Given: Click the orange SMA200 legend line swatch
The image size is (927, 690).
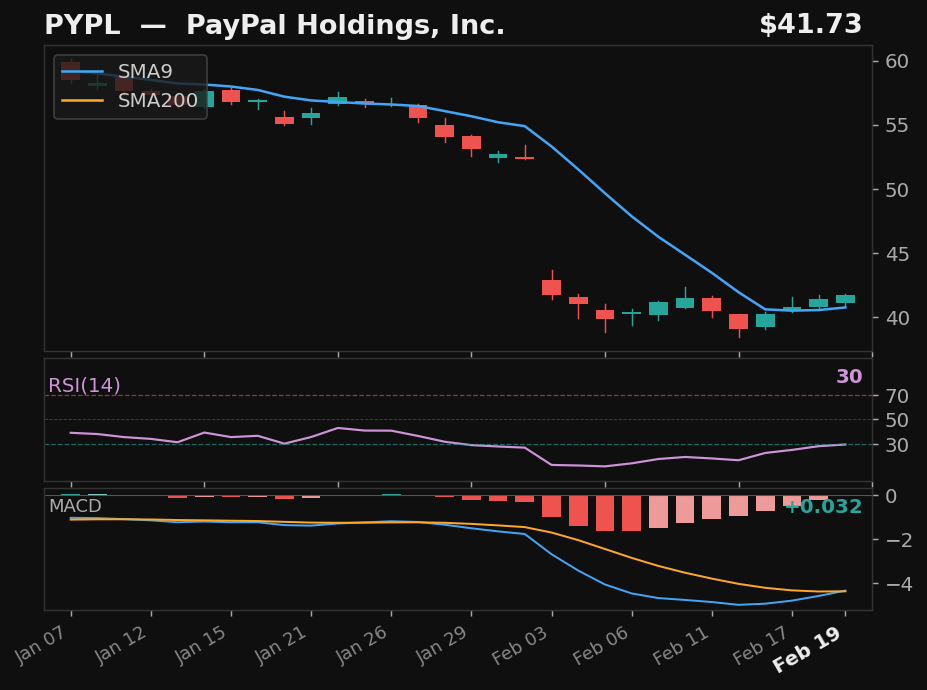Looking at the screenshot, I should 82,101.
